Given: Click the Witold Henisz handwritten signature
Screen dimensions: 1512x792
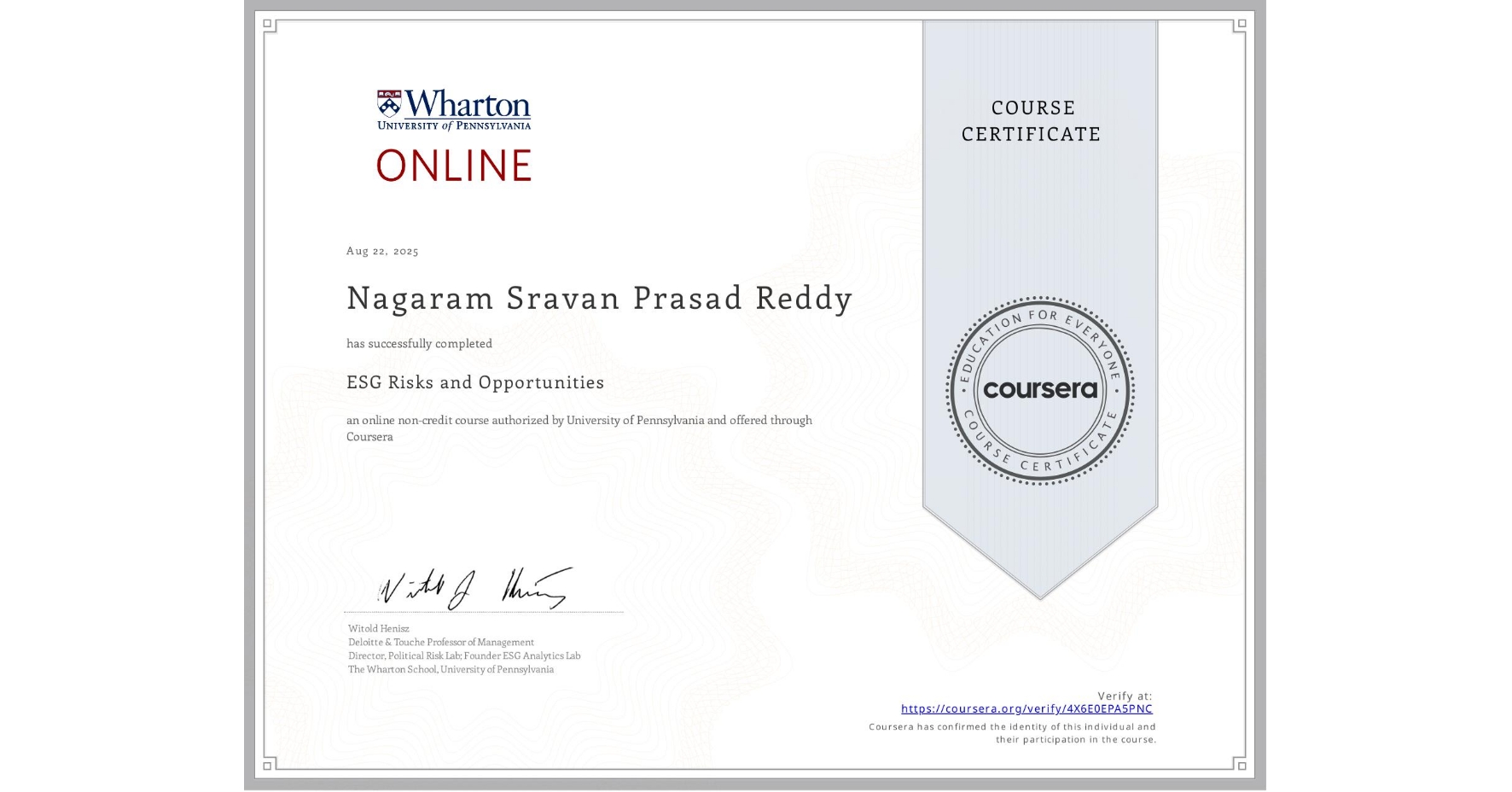Looking at the screenshot, I should pos(475,588).
